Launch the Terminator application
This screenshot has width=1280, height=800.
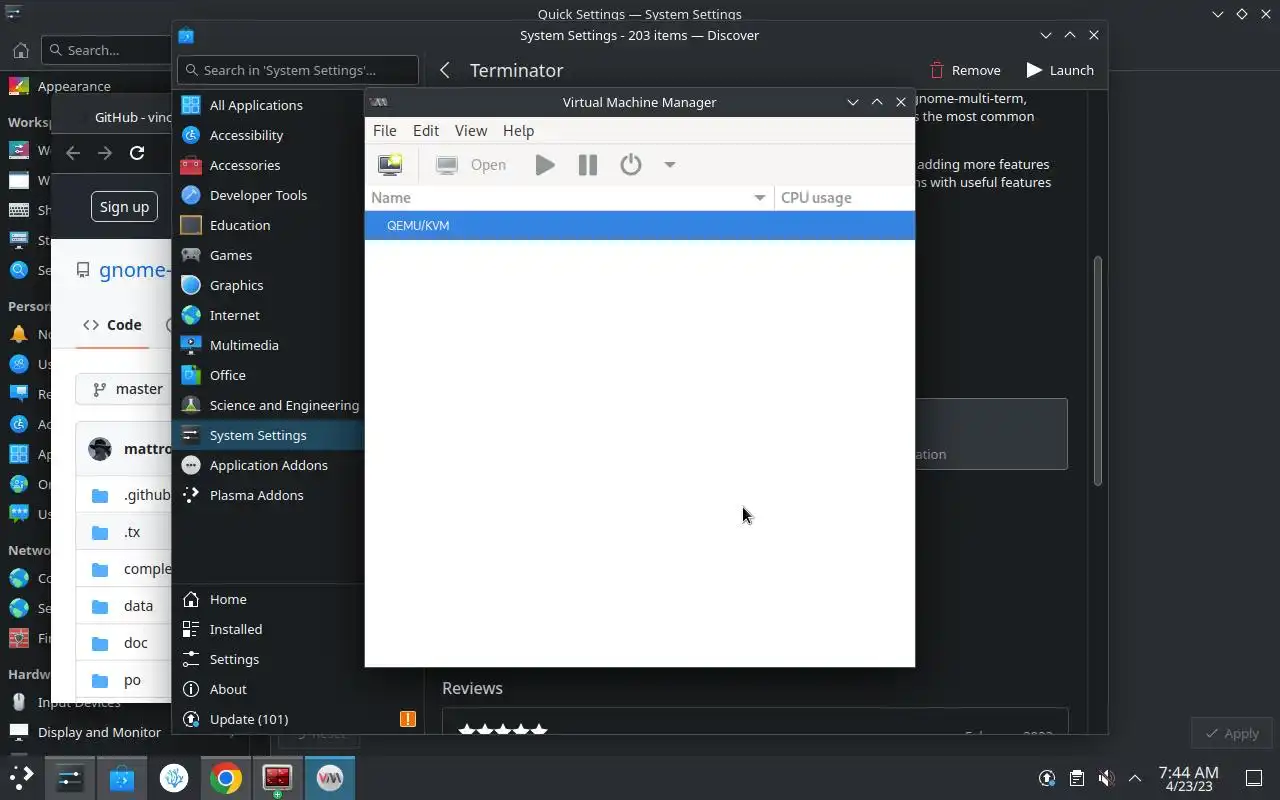click(1060, 70)
